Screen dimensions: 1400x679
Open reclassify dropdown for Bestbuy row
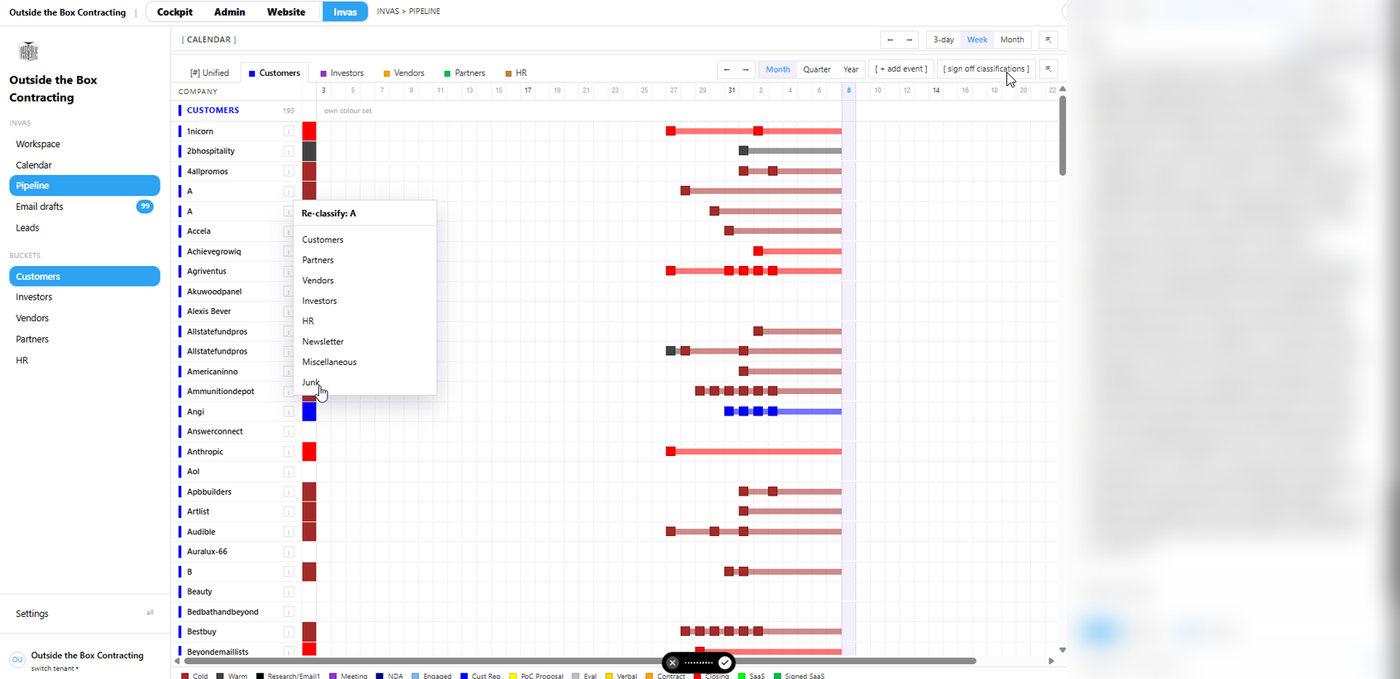click(x=288, y=631)
